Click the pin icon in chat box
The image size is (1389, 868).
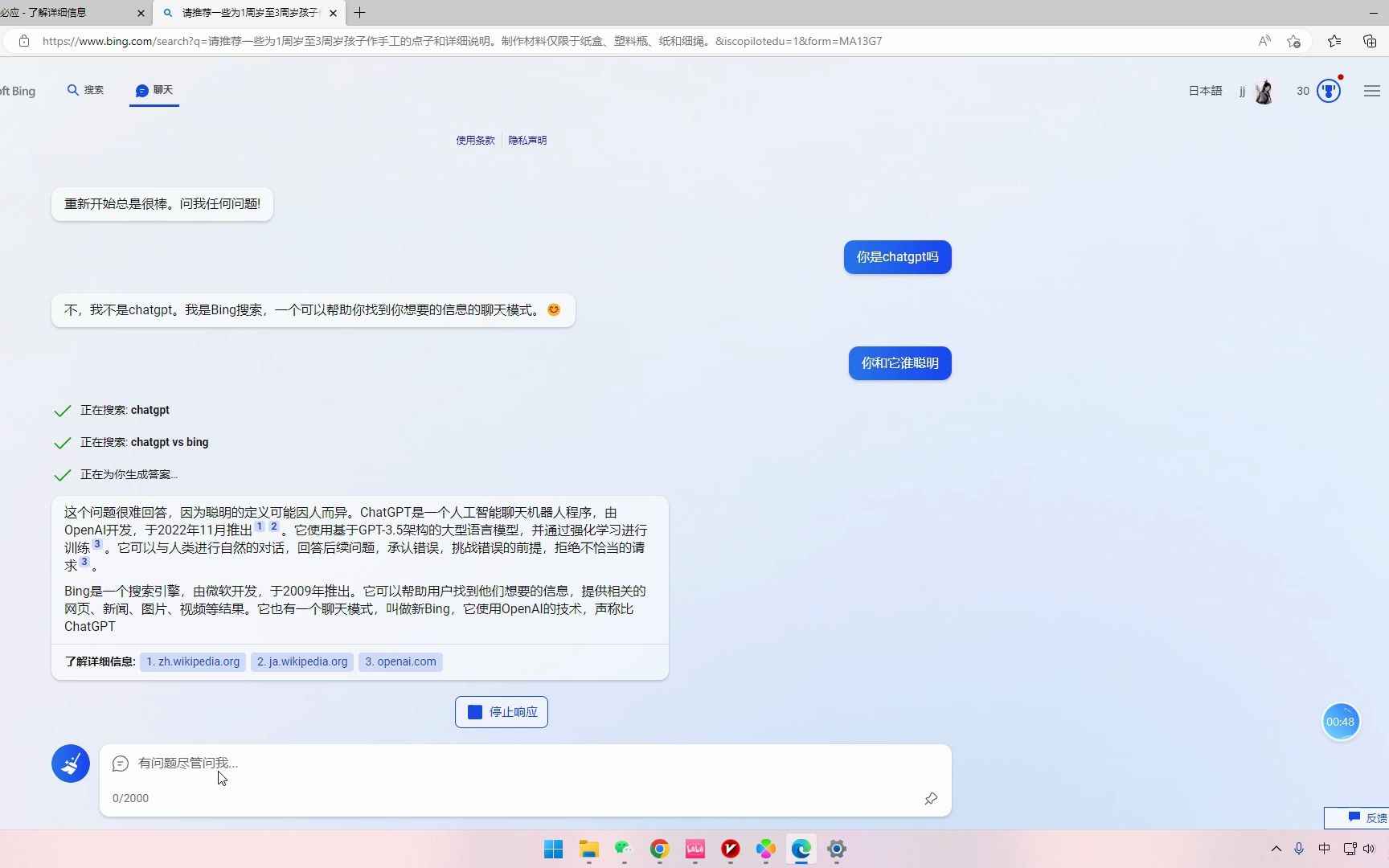(931, 798)
